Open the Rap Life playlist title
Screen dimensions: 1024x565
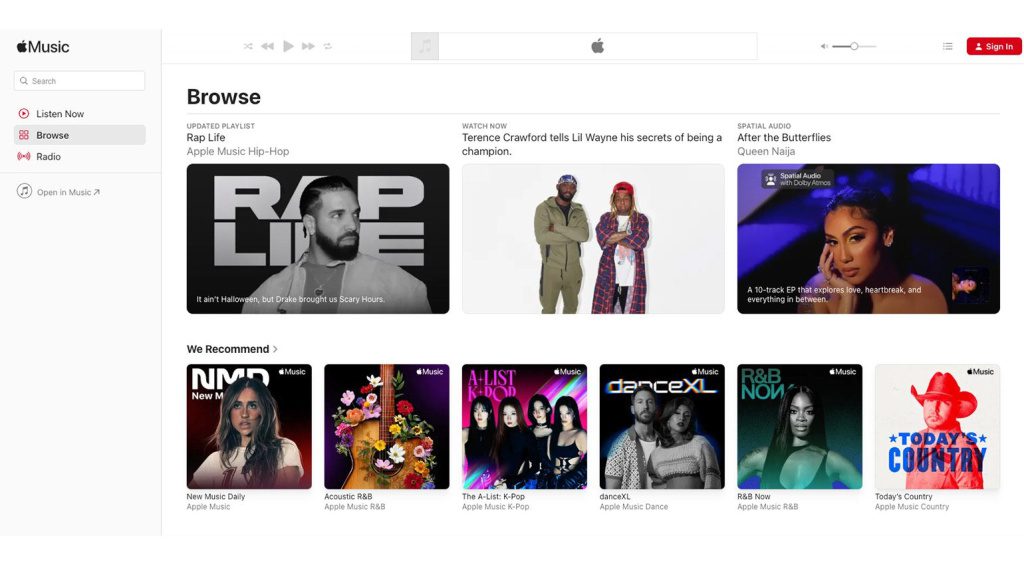(206, 138)
